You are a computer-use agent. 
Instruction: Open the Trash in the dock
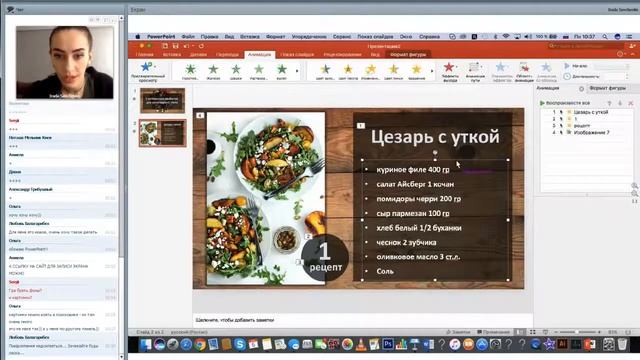pyautogui.click(x=622, y=344)
